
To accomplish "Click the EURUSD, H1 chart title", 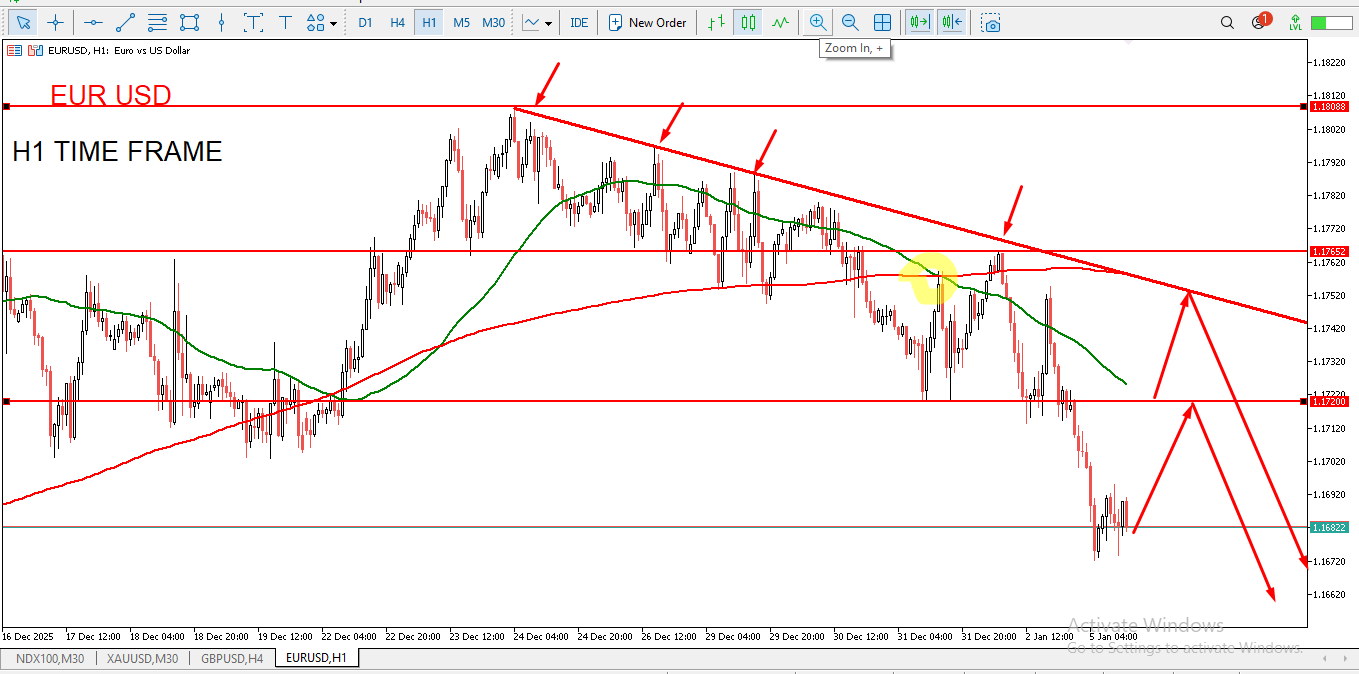I will tap(118, 50).
